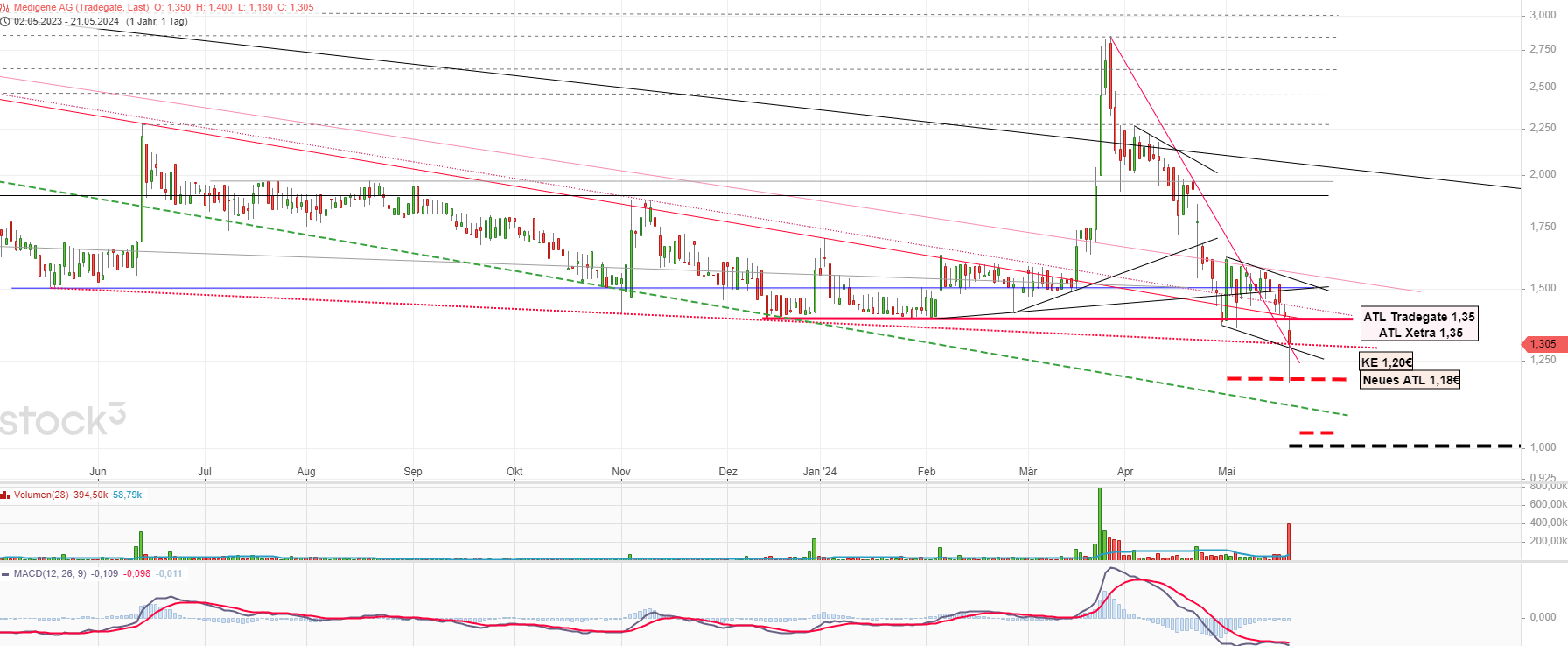
Task: Click the '1,000' price axis label
Action: click(1543, 447)
